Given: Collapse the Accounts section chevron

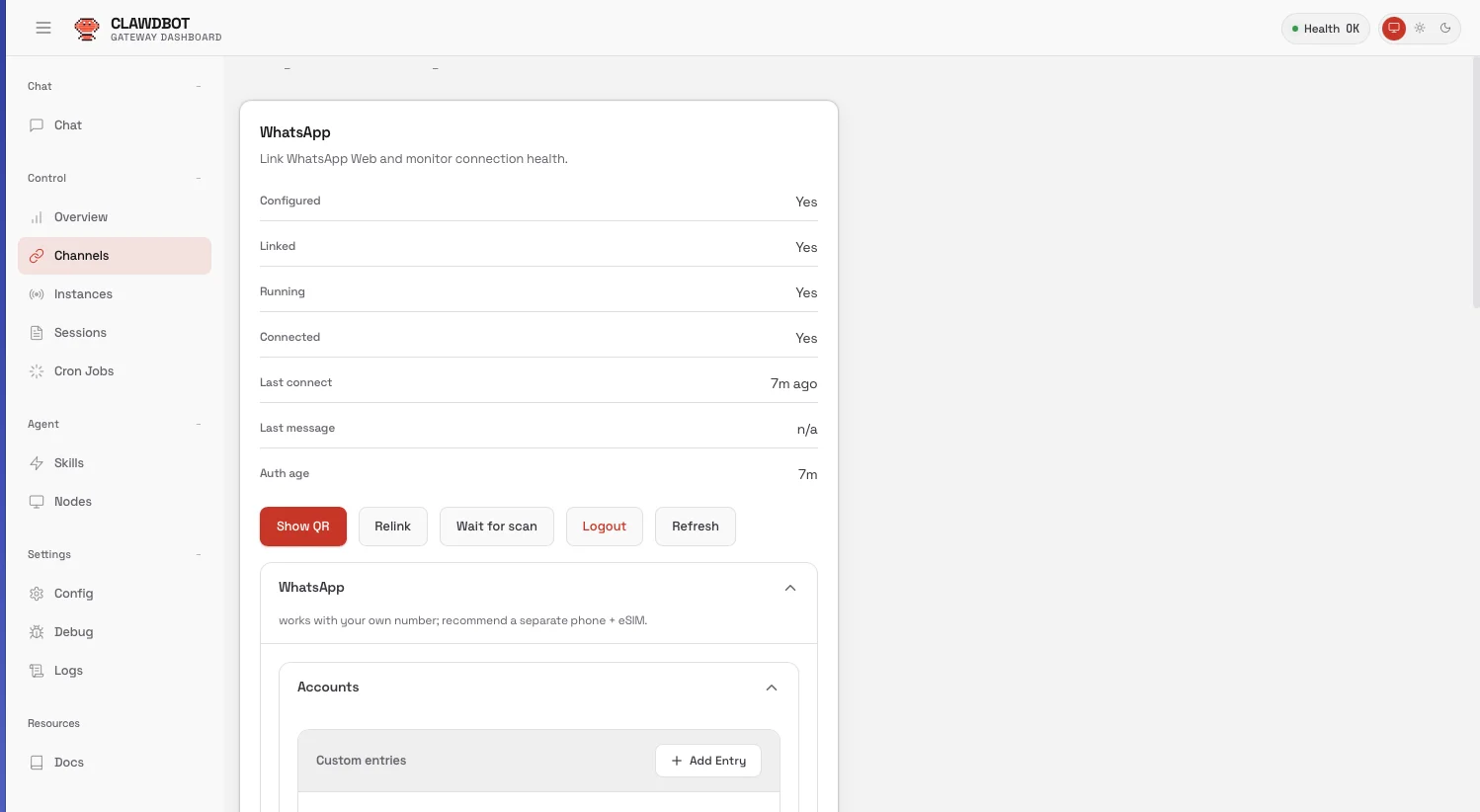Looking at the screenshot, I should (x=772, y=688).
